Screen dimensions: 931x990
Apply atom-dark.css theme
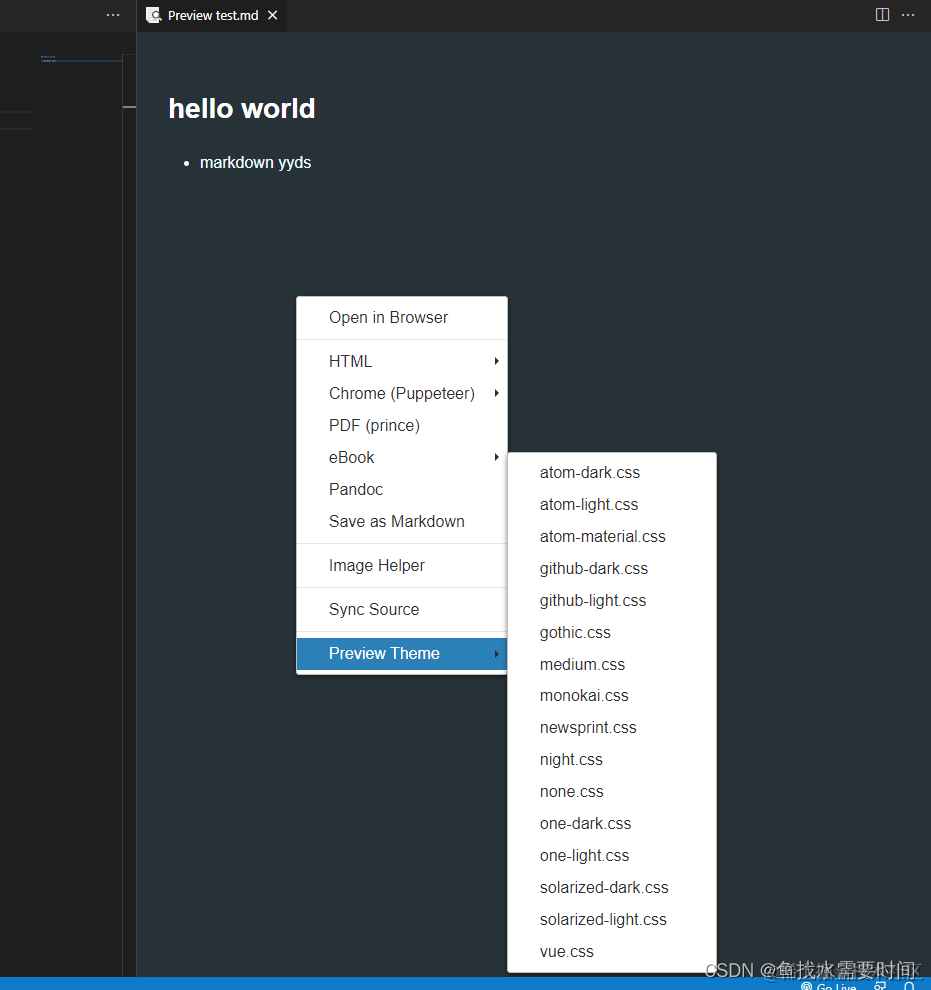click(612, 472)
